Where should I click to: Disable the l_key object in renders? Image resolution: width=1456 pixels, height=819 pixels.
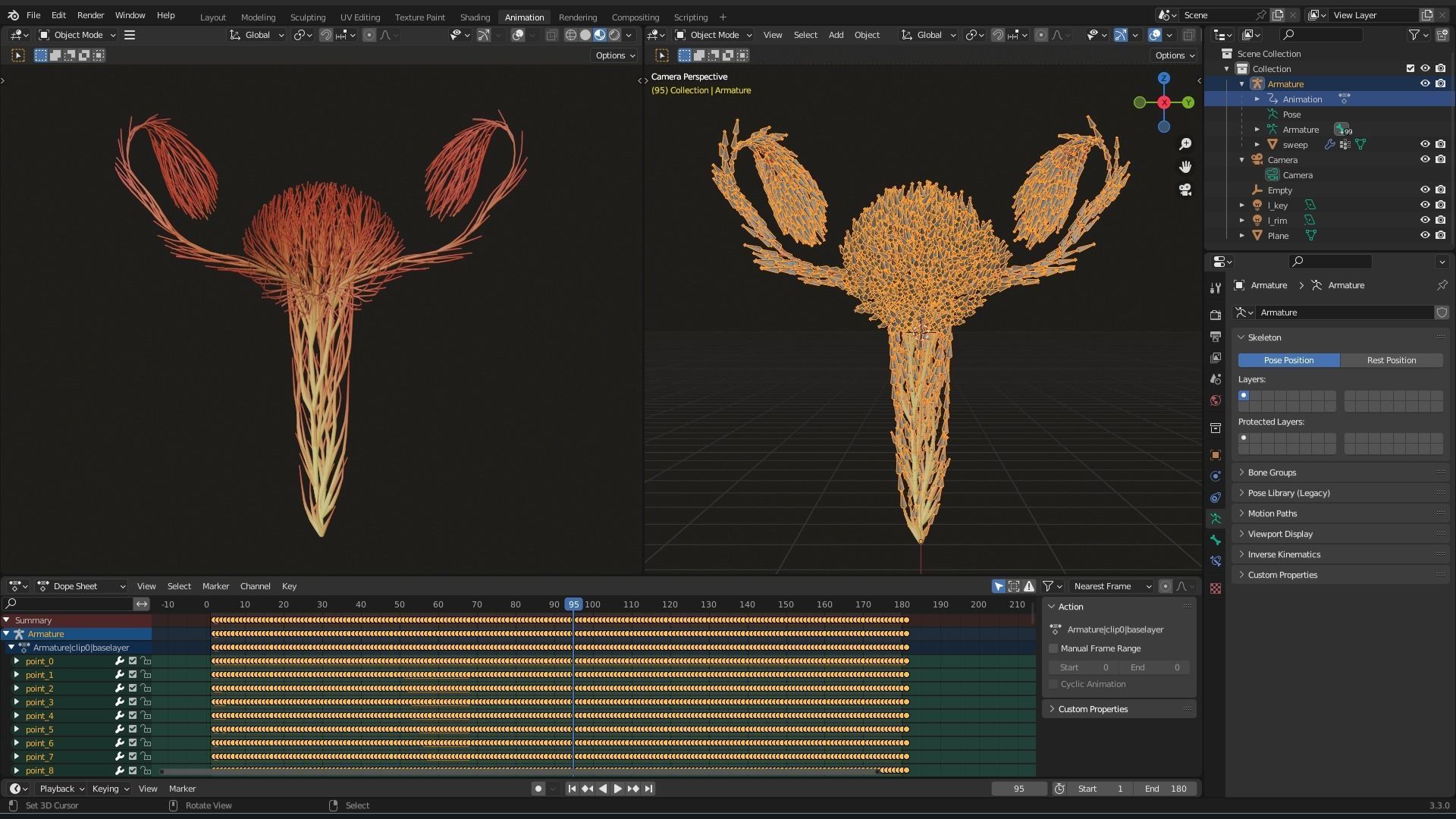[x=1440, y=205]
